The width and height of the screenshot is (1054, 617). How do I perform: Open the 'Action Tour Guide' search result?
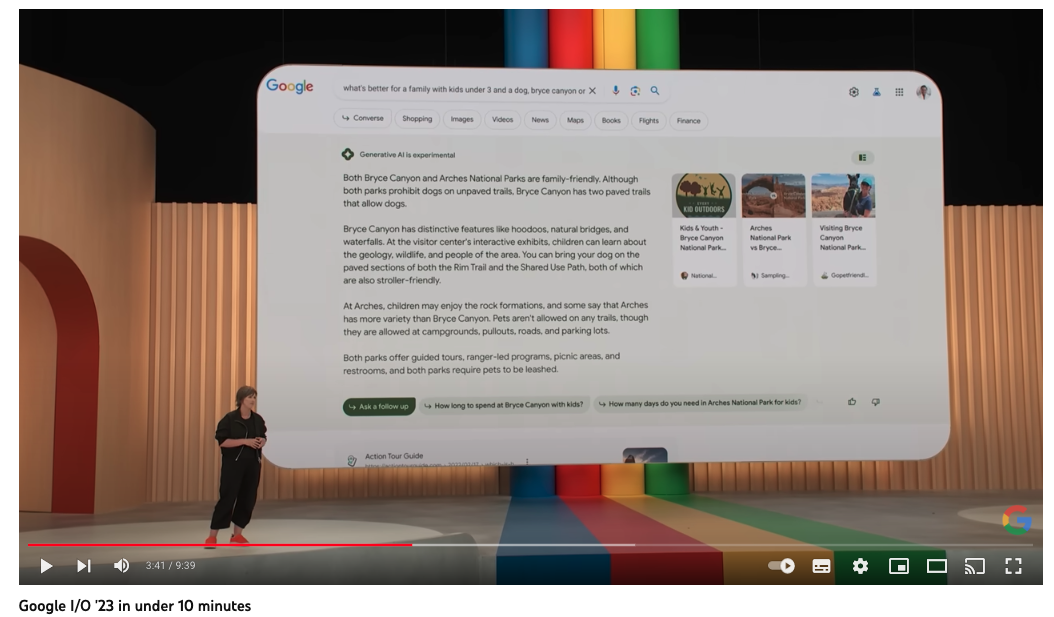[394, 456]
